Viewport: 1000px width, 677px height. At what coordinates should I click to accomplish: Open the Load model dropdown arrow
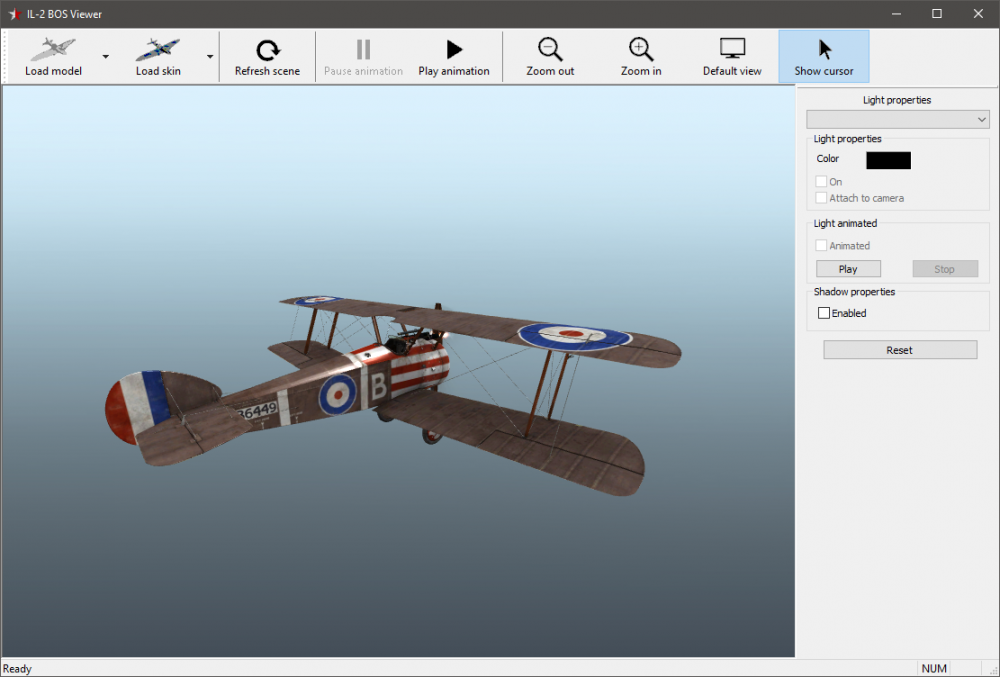coord(105,57)
